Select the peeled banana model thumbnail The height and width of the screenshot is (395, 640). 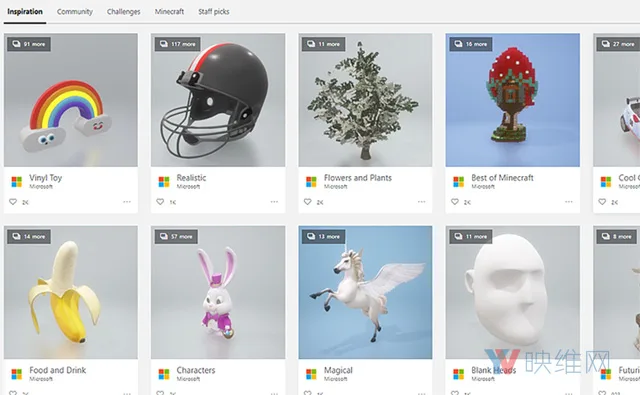pyautogui.click(x=71, y=293)
